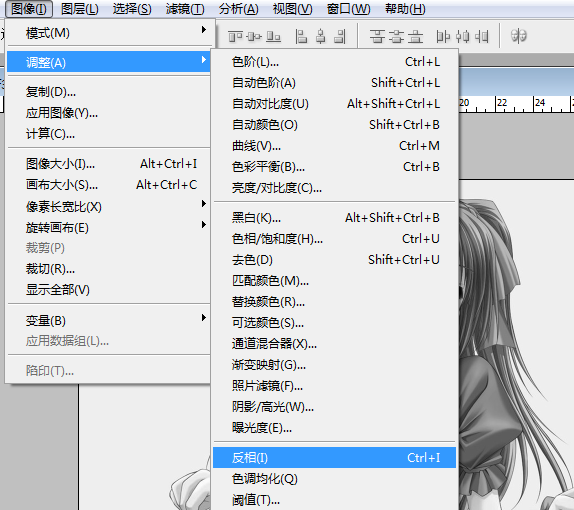Open the 图层(L) menu
The image size is (574, 510).
tap(79, 9)
